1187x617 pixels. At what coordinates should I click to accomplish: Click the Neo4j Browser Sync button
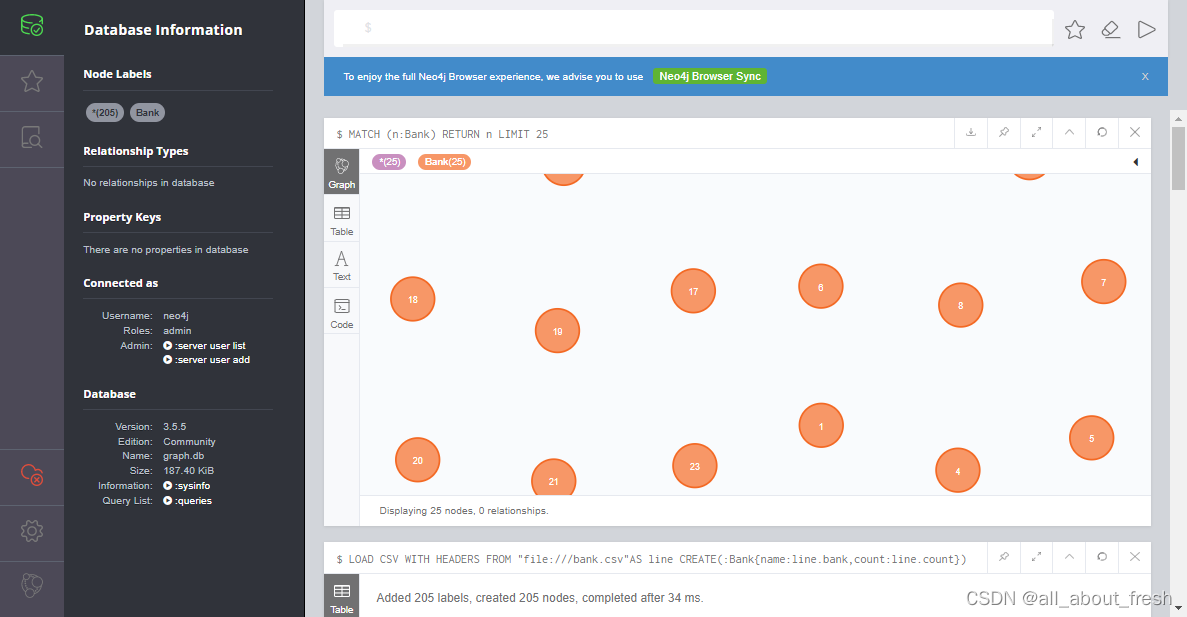coord(710,76)
